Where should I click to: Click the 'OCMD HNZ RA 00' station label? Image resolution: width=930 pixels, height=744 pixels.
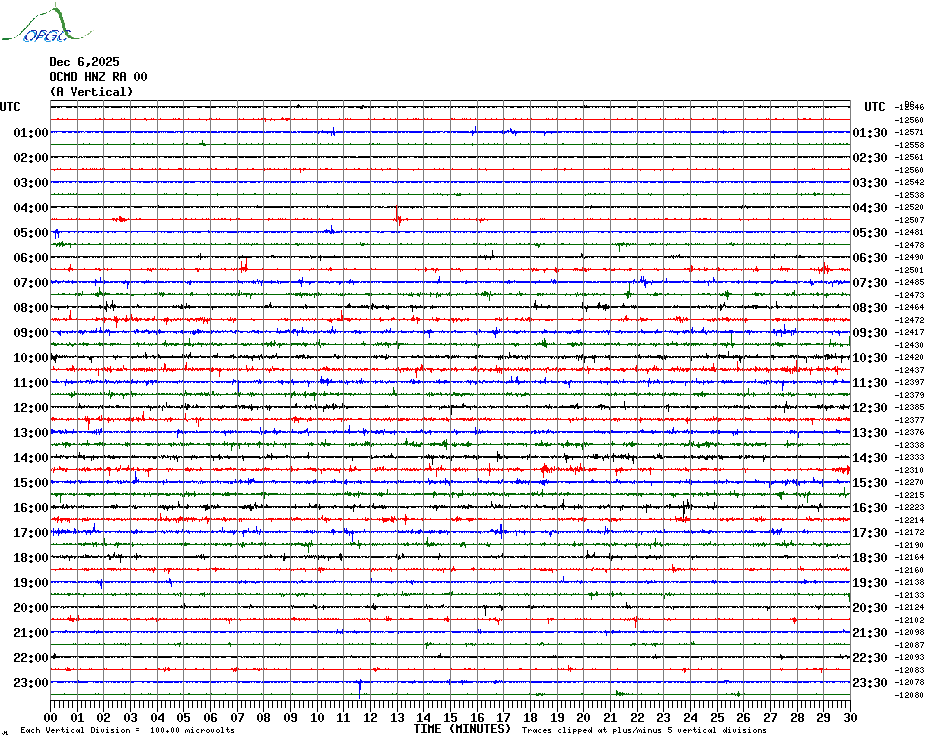pos(98,77)
